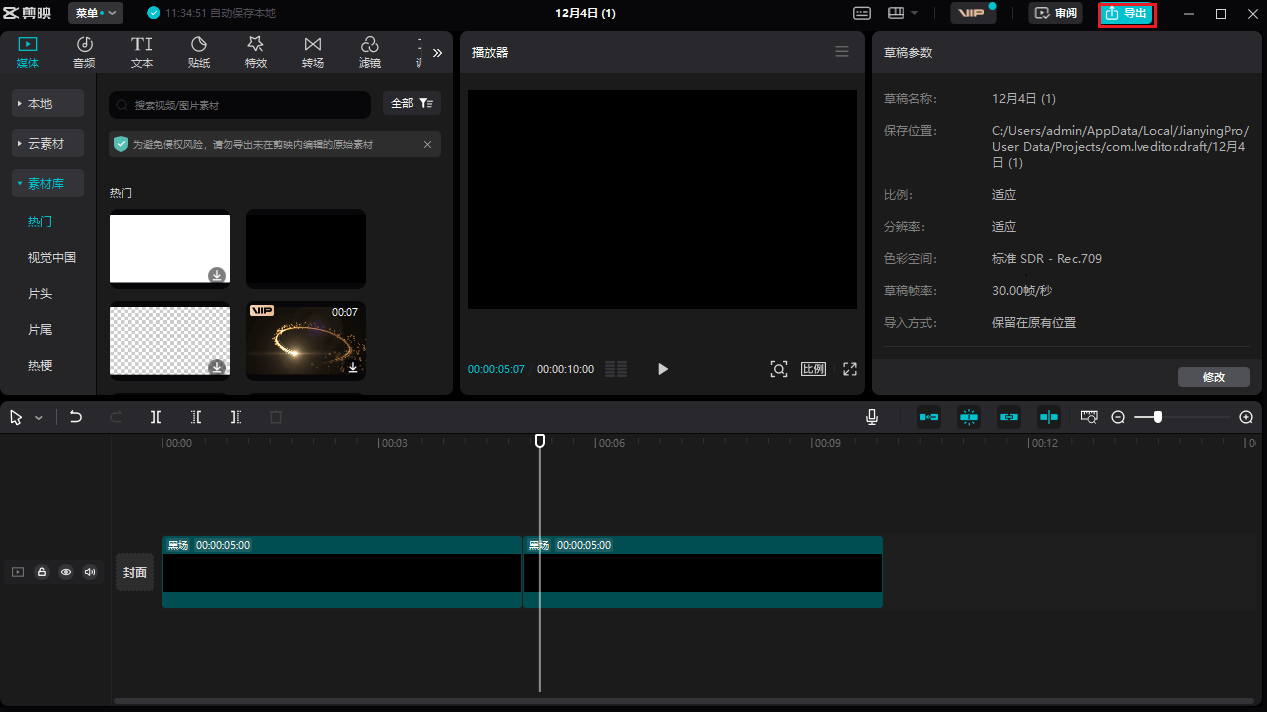Click the 导出 export button

click(1127, 14)
